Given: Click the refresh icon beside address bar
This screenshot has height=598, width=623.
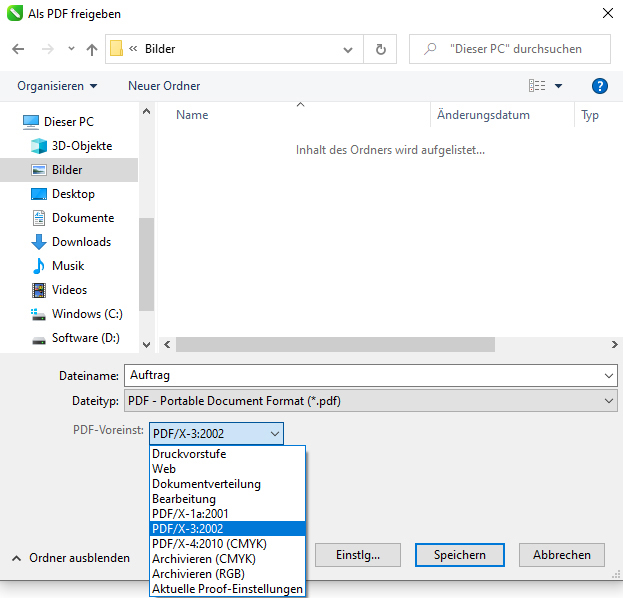Looking at the screenshot, I should pyautogui.click(x=380, y=49).
